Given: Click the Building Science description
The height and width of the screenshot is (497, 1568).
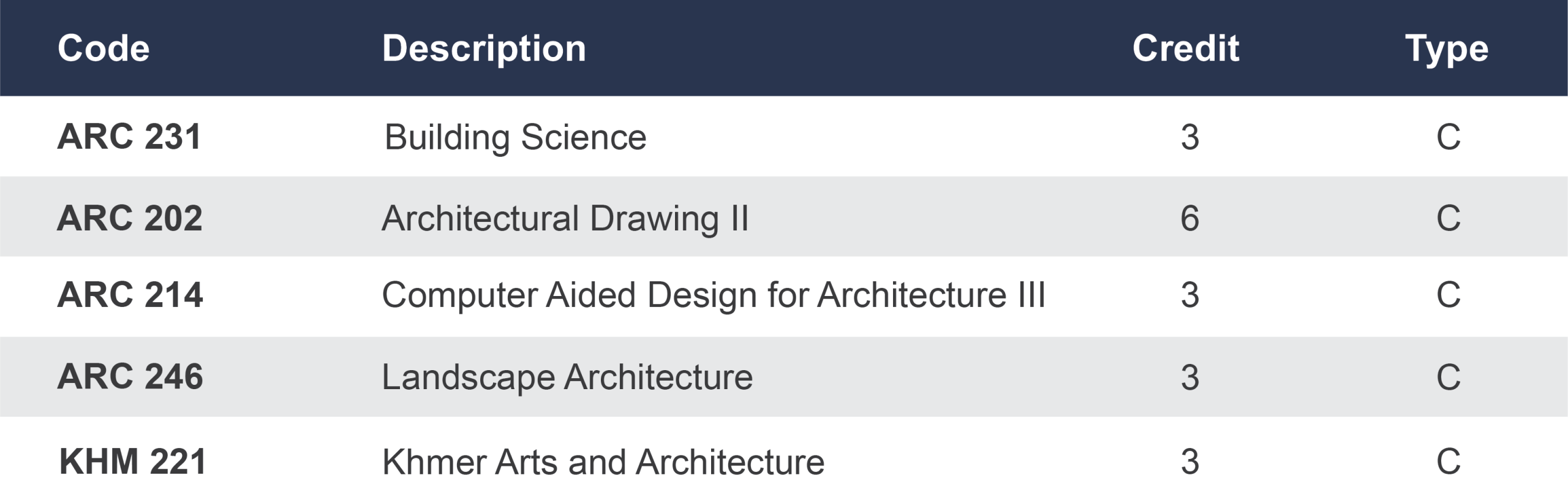Looking at the screenshot, I should 515,137.
